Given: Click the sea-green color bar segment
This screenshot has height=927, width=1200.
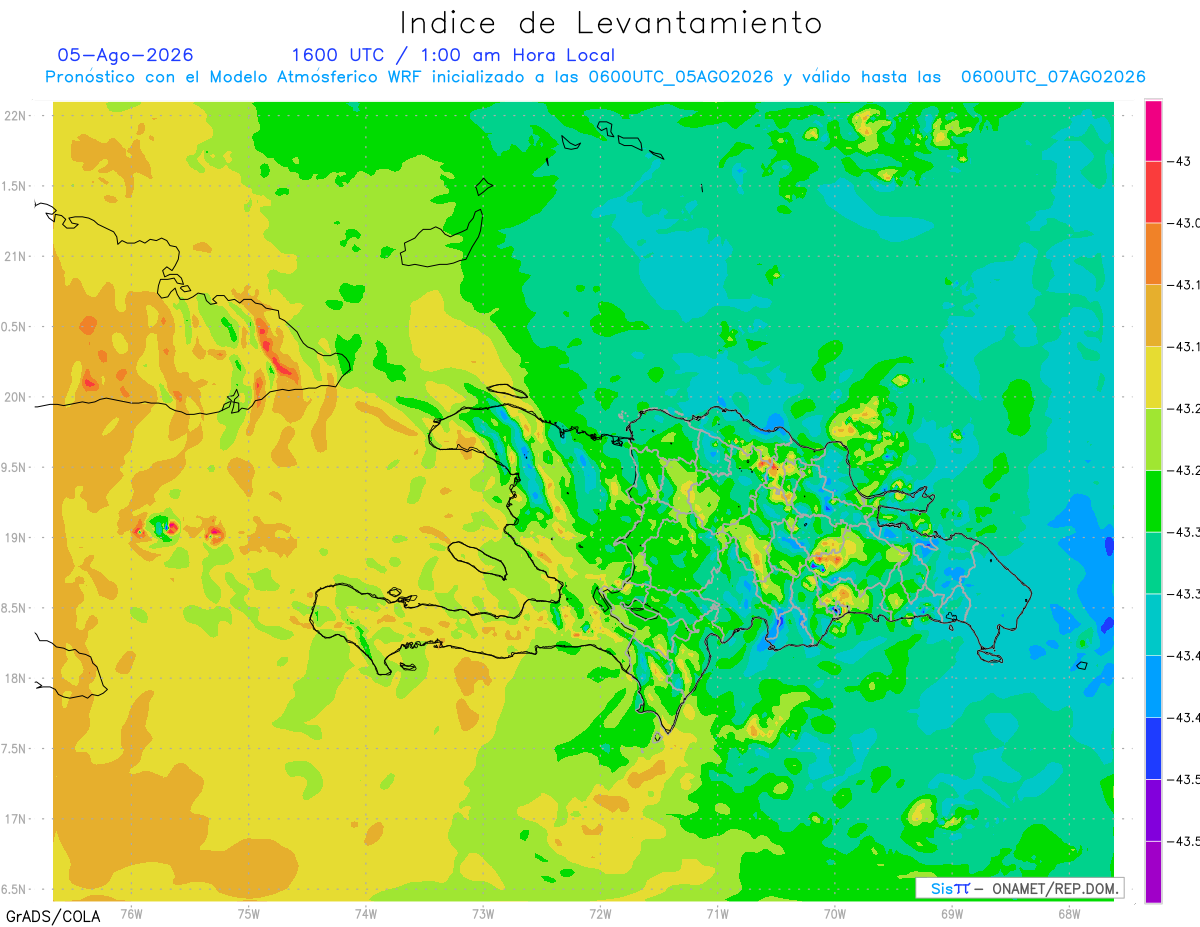Looking at the screenshot, I should [x=1153, y=563].
